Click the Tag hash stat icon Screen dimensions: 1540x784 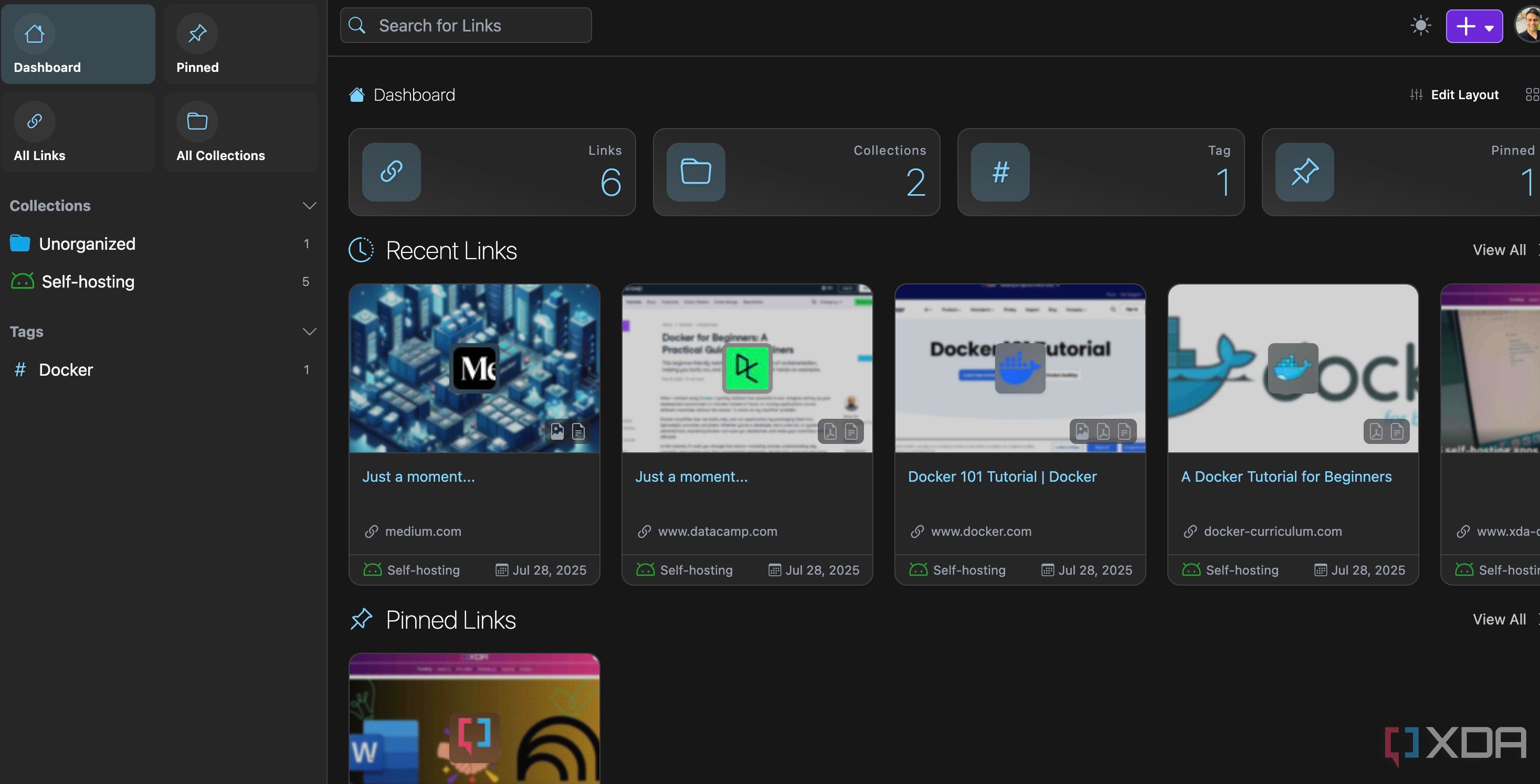1000,172
